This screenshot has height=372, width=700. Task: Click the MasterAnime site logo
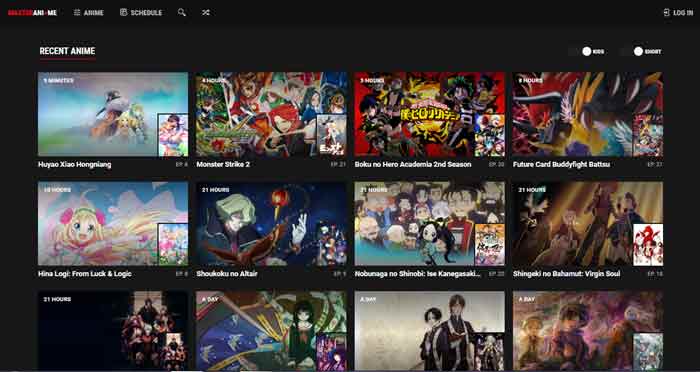point(32,13)
